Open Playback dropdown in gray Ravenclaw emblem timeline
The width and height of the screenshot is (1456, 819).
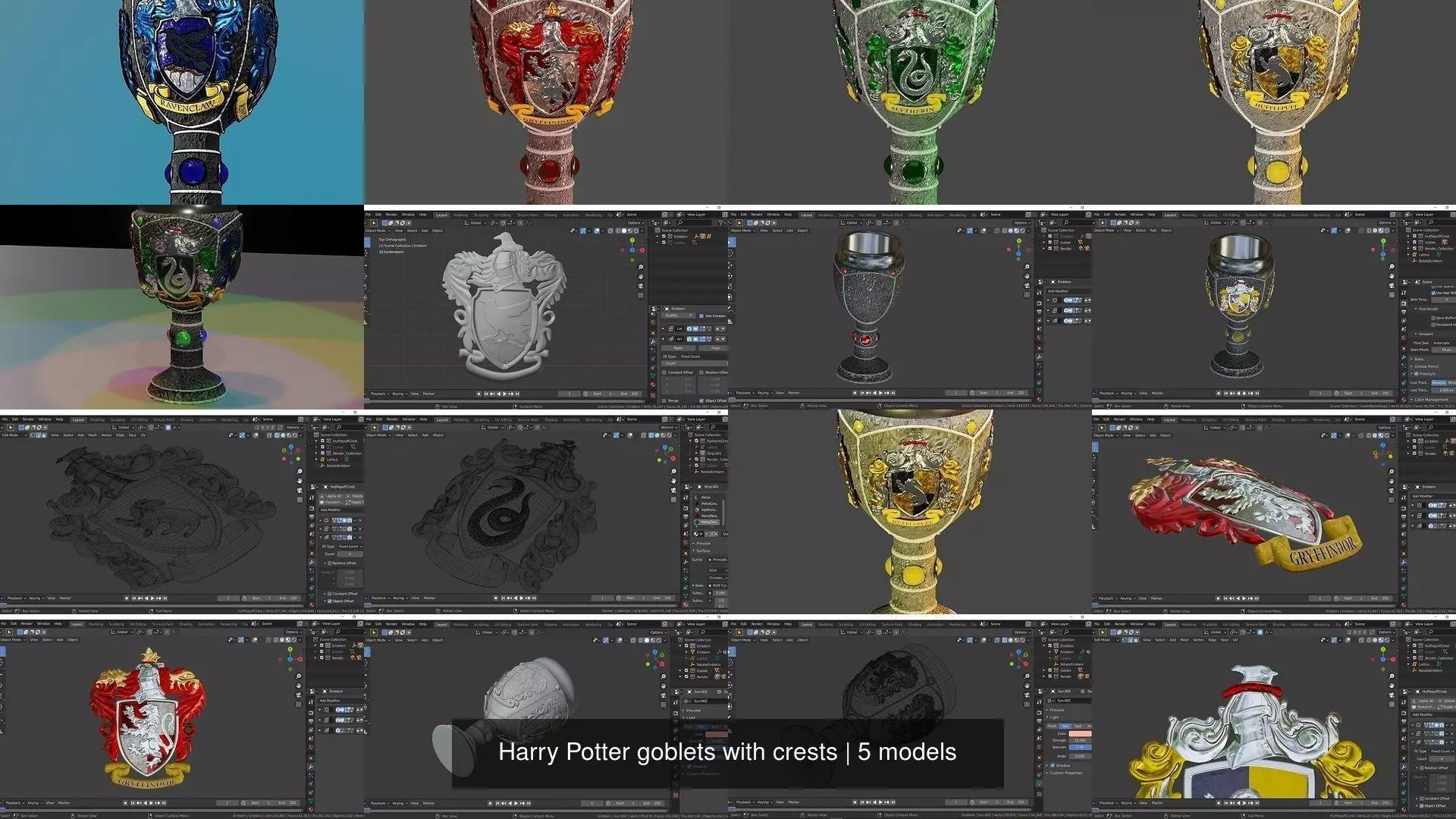tap(380, 394)
